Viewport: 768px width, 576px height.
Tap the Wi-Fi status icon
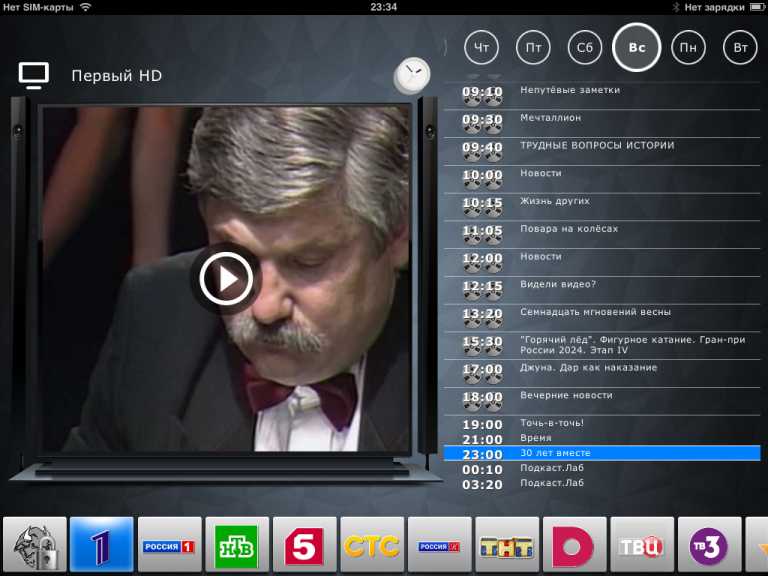point(86,7)
